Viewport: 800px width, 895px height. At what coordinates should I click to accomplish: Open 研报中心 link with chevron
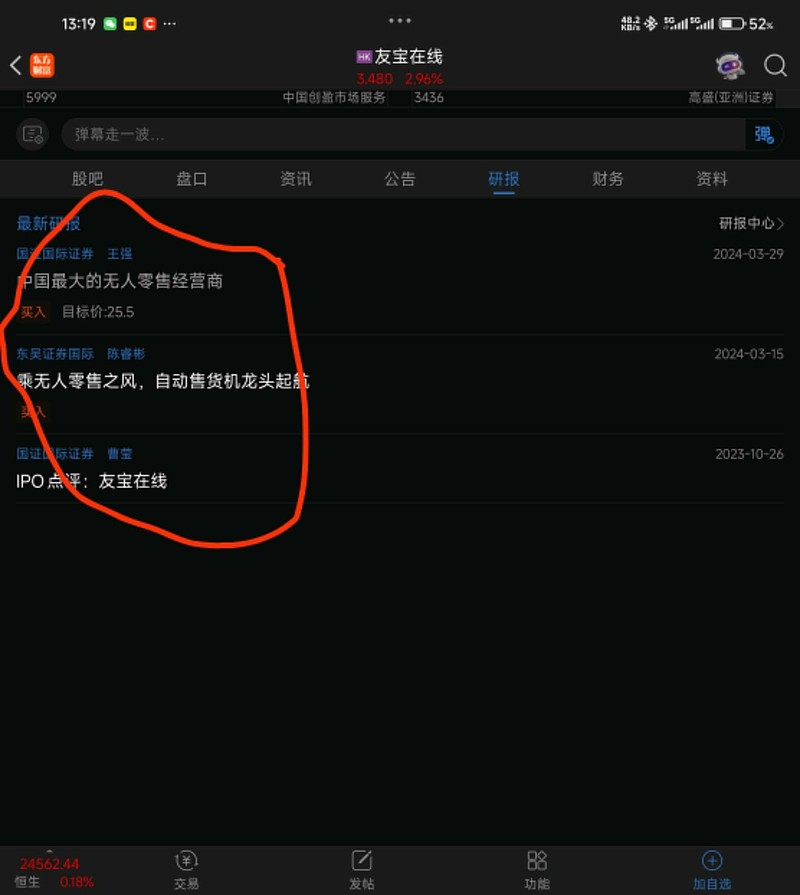tap(751, 223)
